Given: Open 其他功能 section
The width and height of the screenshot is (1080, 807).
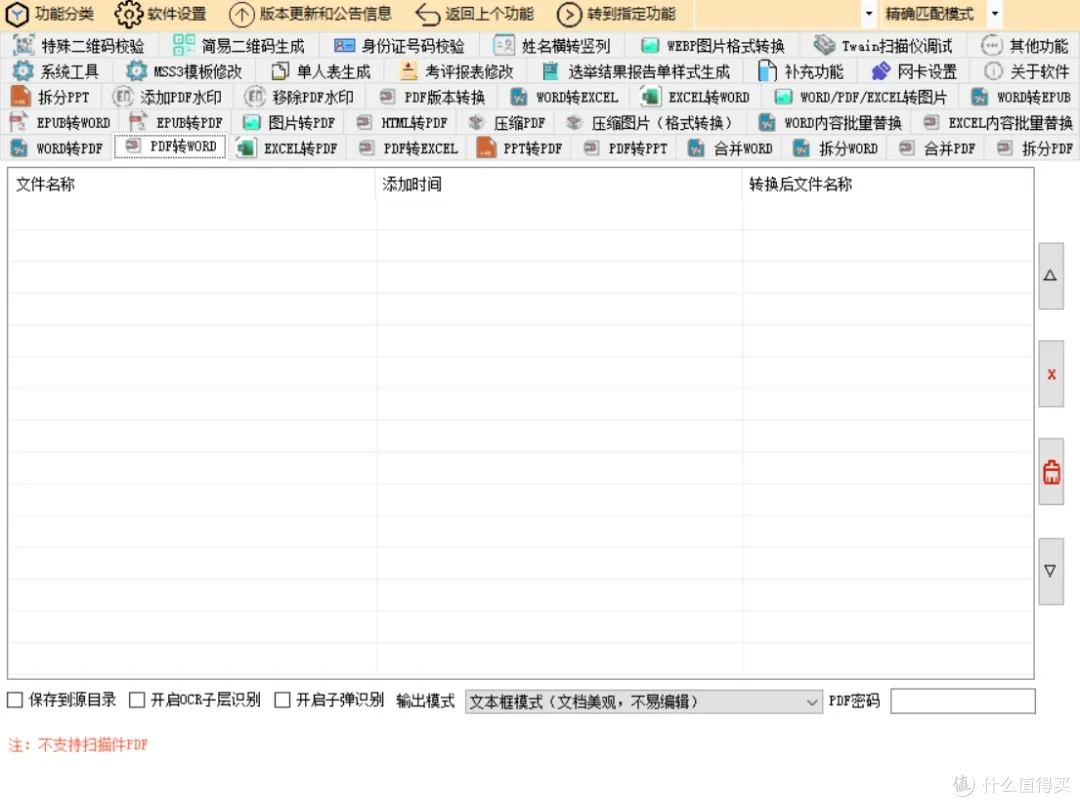Looking at the screenshot, I should tap(1025, 46).
